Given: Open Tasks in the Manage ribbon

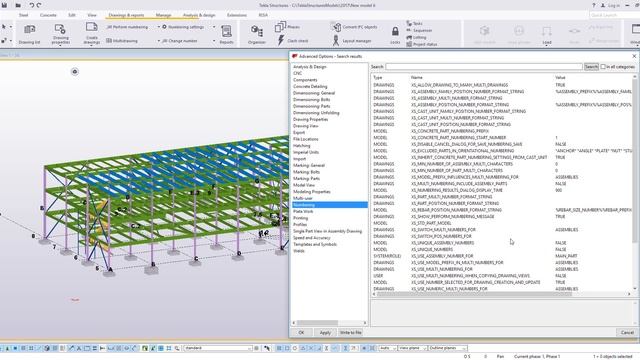Looking at the screenshot, I should 414,24.
